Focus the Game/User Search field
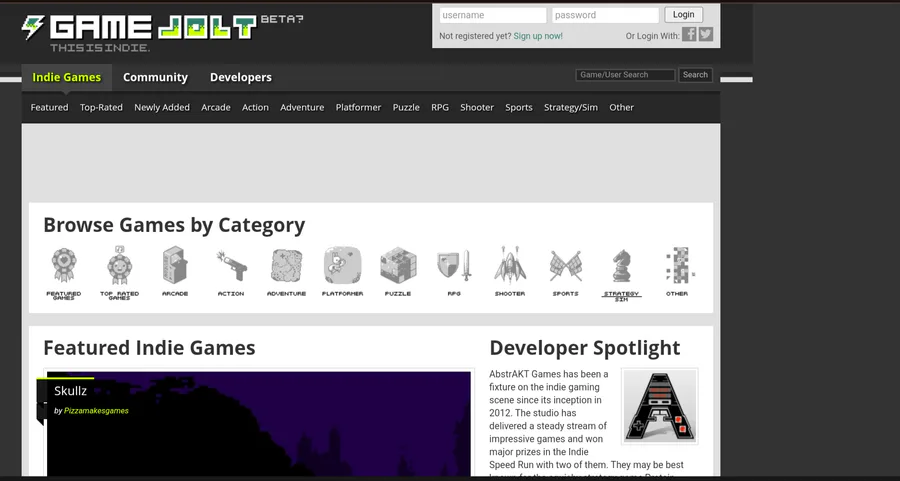The image size is (900, 481). 626,75
